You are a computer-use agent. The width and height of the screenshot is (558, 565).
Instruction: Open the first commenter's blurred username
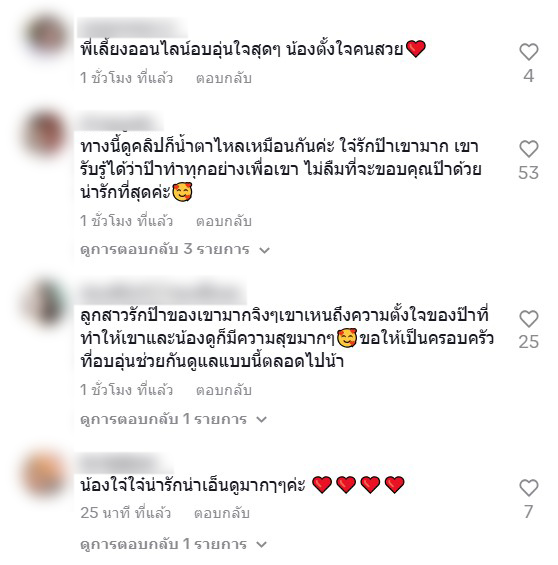click(x=133, y=27)
